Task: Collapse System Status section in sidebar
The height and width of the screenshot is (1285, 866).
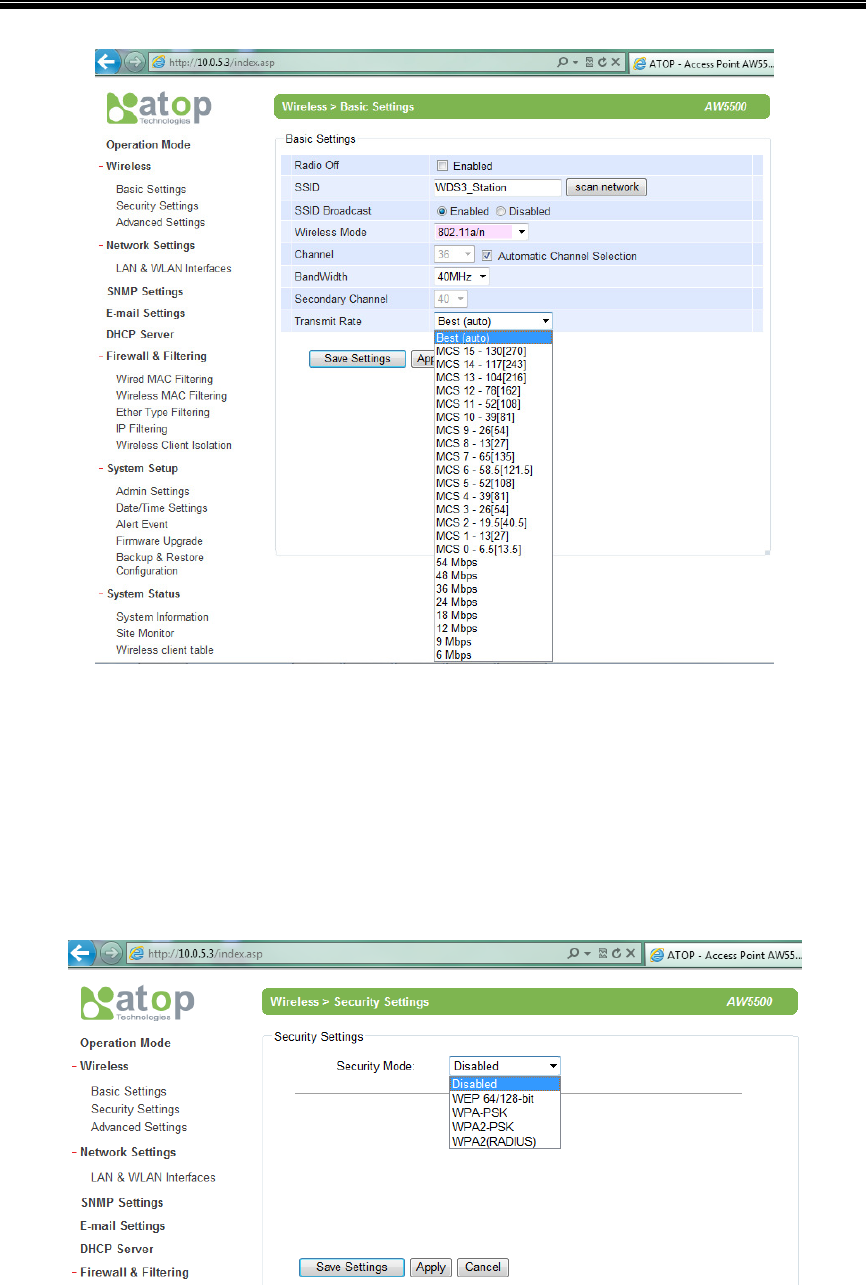Action: tap(101, 594)
